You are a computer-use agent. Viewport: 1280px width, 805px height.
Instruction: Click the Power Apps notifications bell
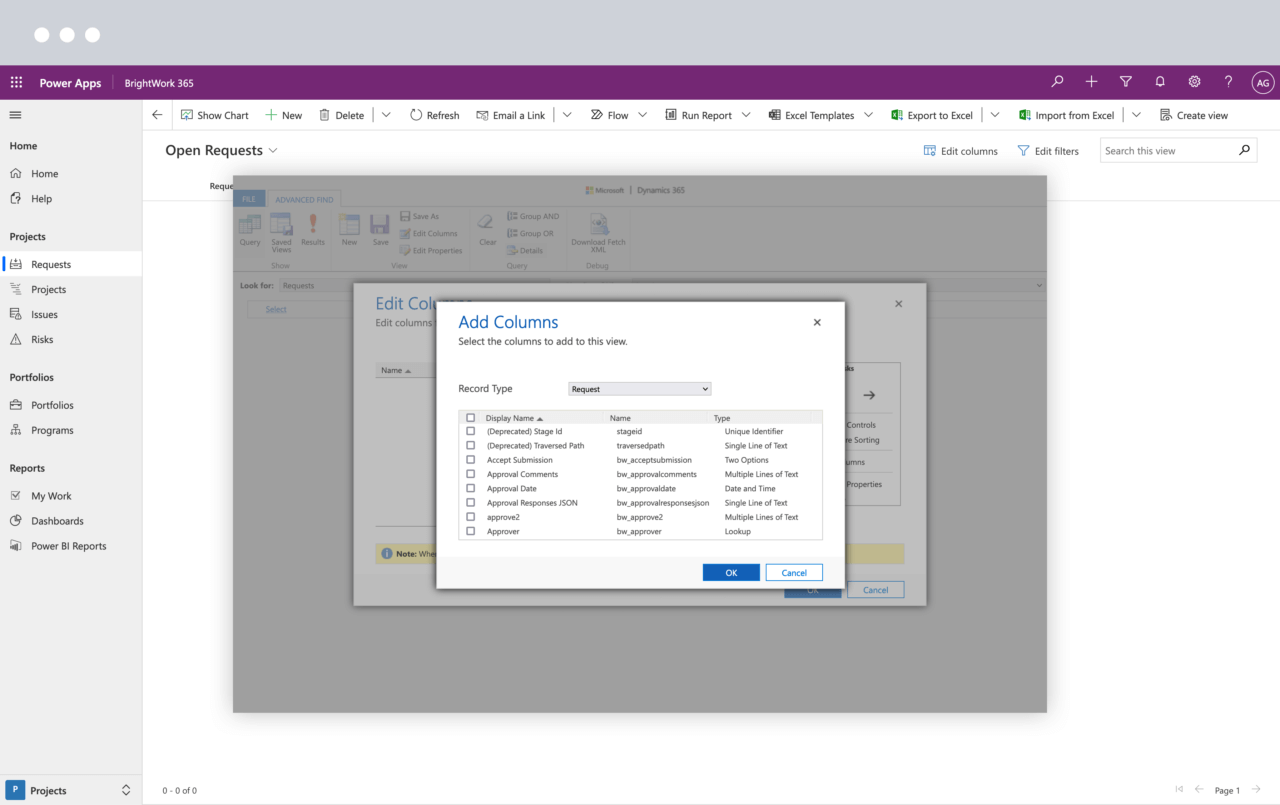[1159, 82]
